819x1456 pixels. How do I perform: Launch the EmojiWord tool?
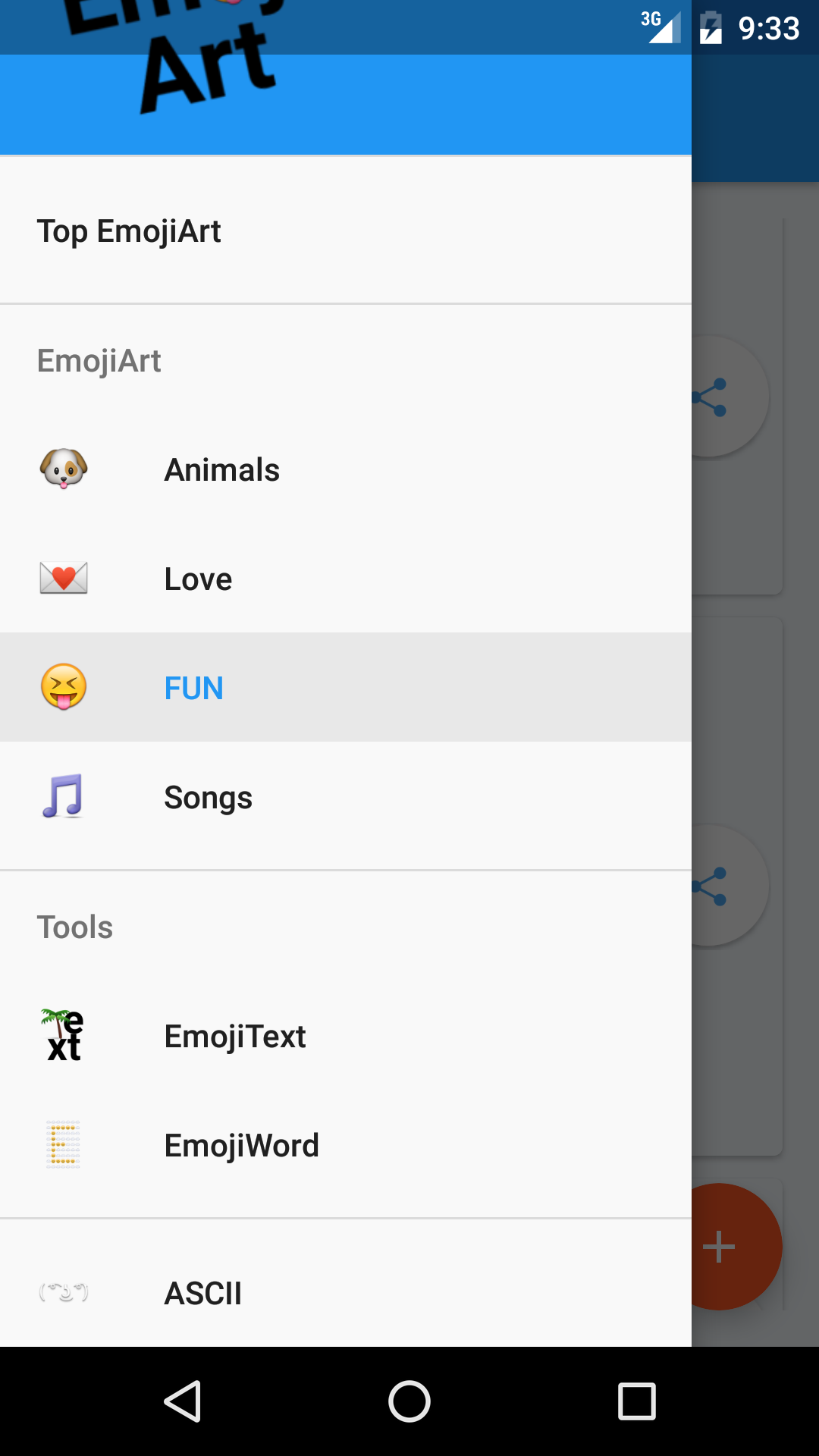(x=346, y=1144)
